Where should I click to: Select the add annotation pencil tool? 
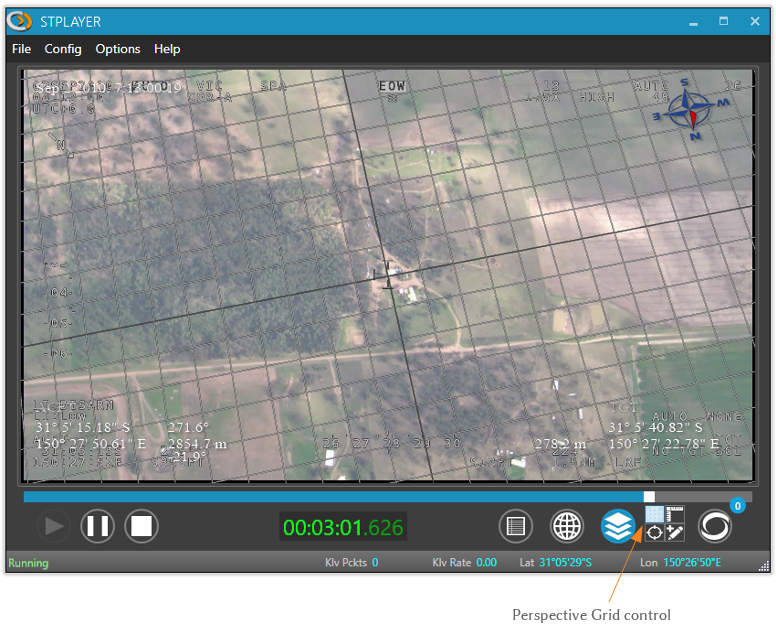coord(675,534)
